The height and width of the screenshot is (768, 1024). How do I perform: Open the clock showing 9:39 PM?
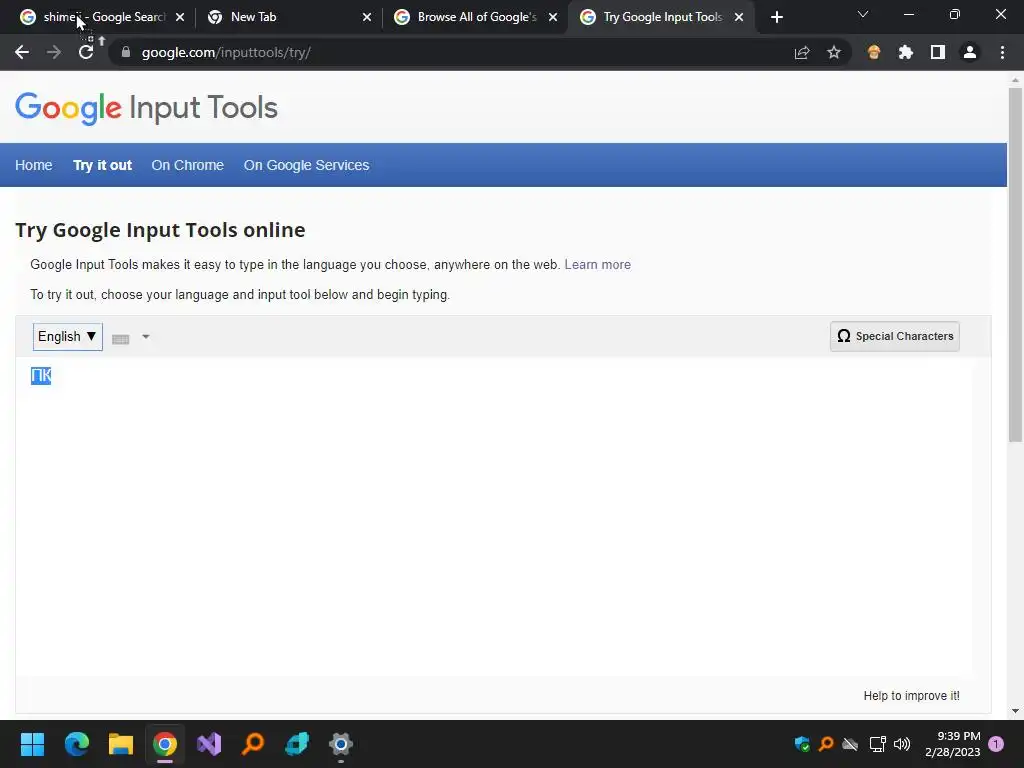[953, 744]
